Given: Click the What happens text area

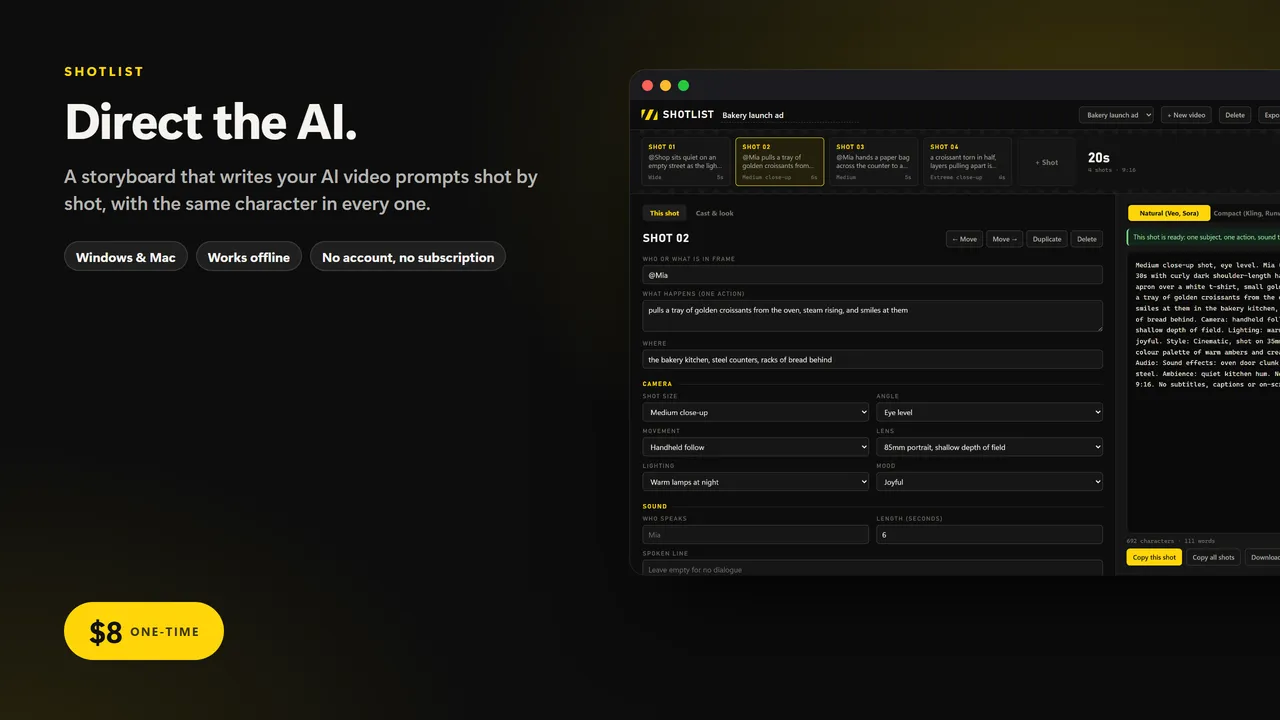Looking at the screenshot, I should (873, 316).
